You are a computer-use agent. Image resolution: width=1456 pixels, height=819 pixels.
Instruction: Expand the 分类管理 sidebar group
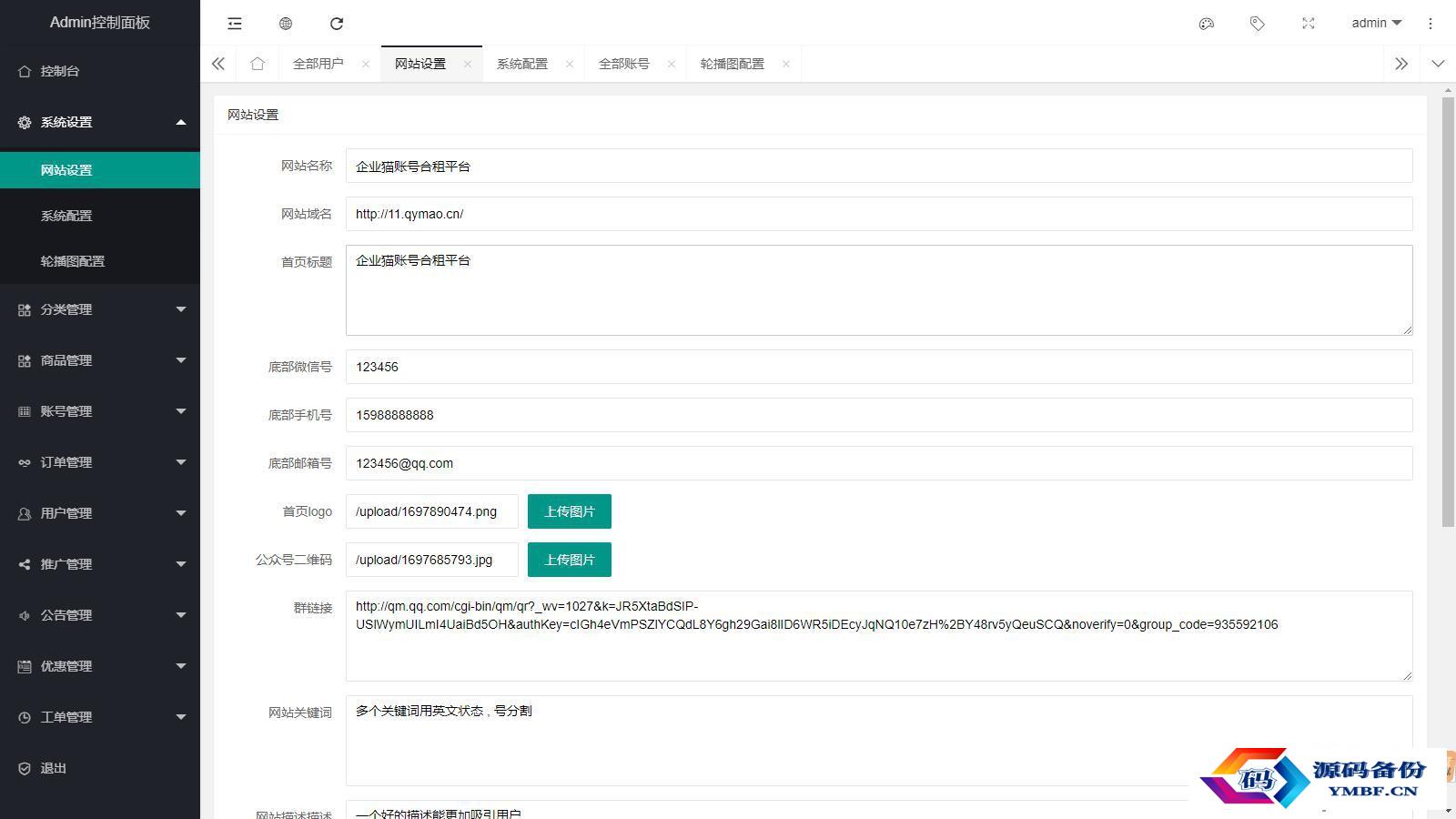[x=100, y=309]
